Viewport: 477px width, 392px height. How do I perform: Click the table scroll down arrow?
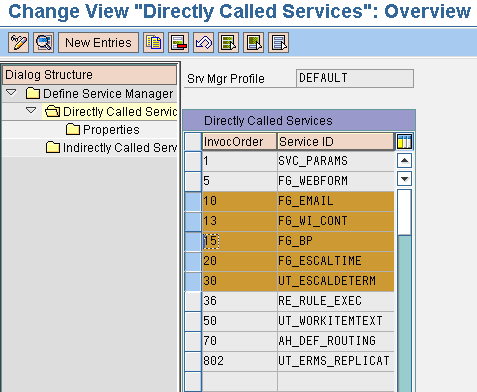(x=404, y=179)
